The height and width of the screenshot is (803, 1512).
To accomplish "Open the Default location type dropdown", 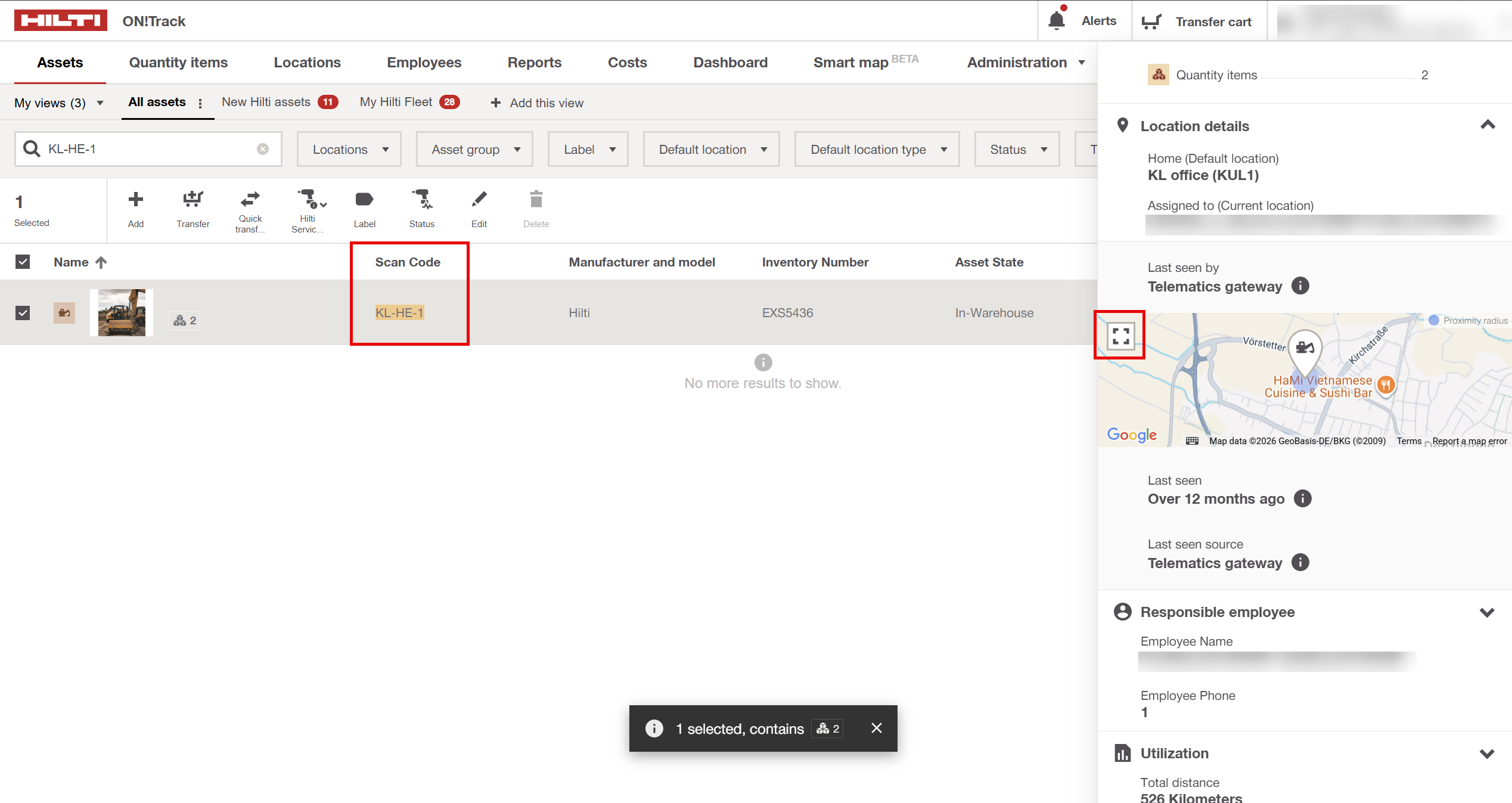I will pos(877,149).
